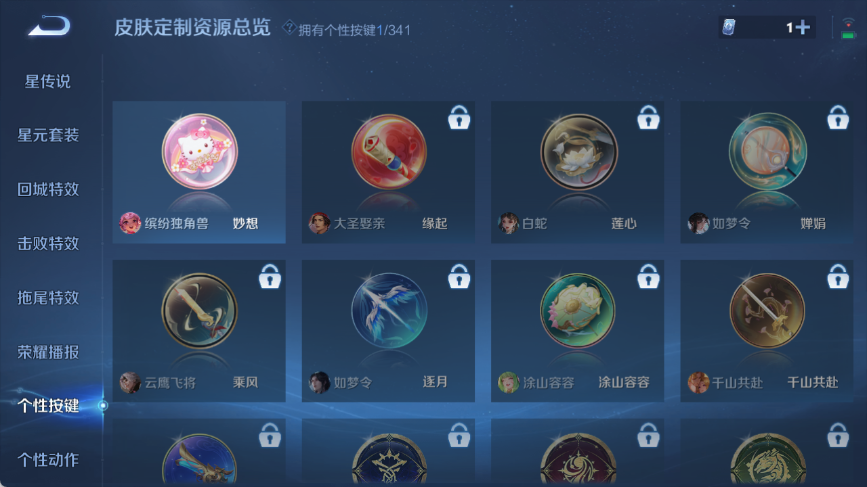
Task: Select the 荣耀播报 tab
Action: click(x=48, y=352)
